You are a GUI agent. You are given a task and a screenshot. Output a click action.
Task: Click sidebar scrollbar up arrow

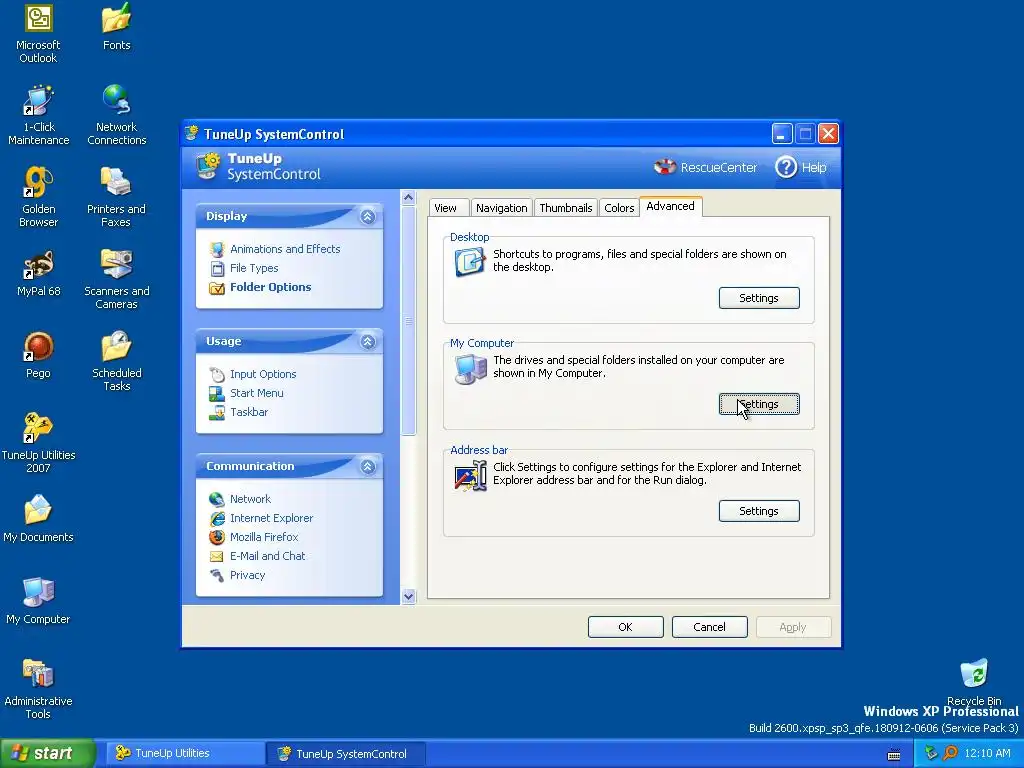[408, 197]
